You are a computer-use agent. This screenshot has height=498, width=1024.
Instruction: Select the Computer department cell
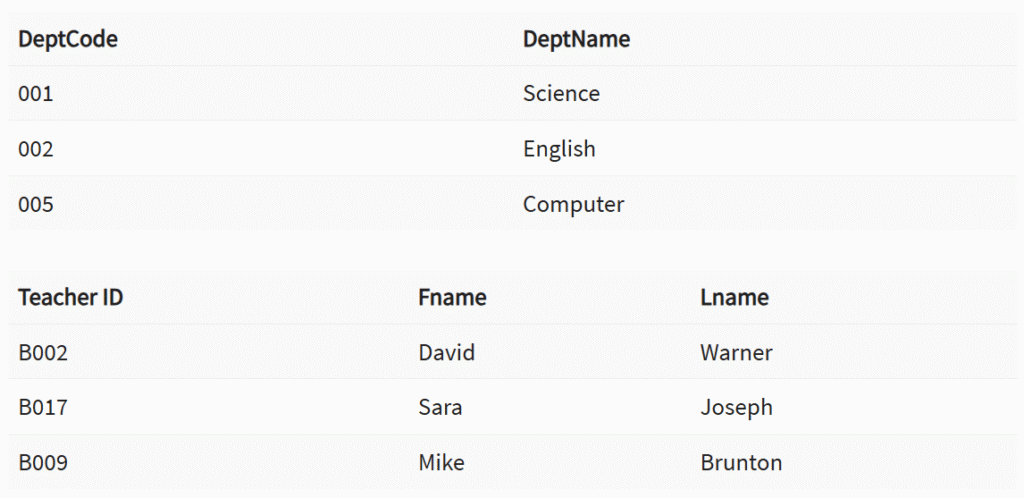tap(573, 205)
